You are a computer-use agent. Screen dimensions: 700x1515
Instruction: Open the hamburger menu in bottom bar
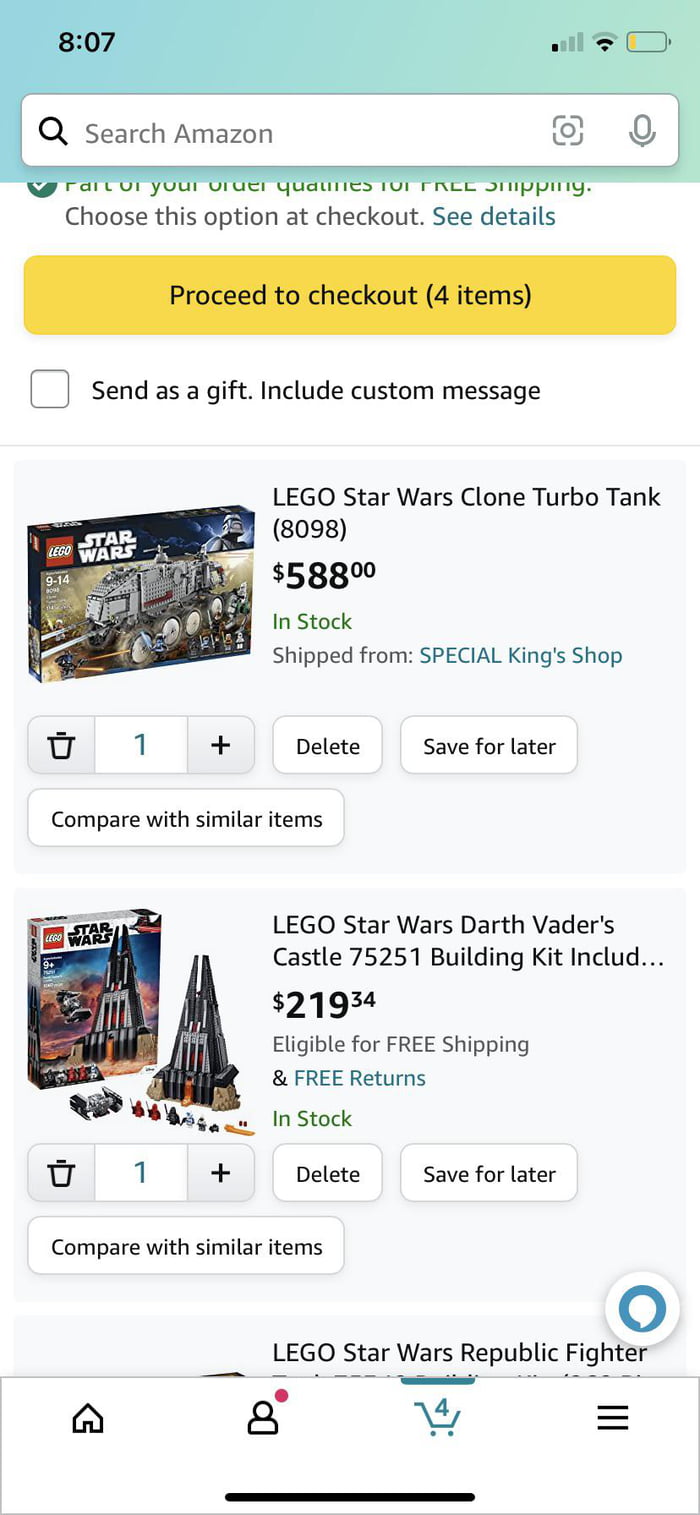(x=613, y=1417)
